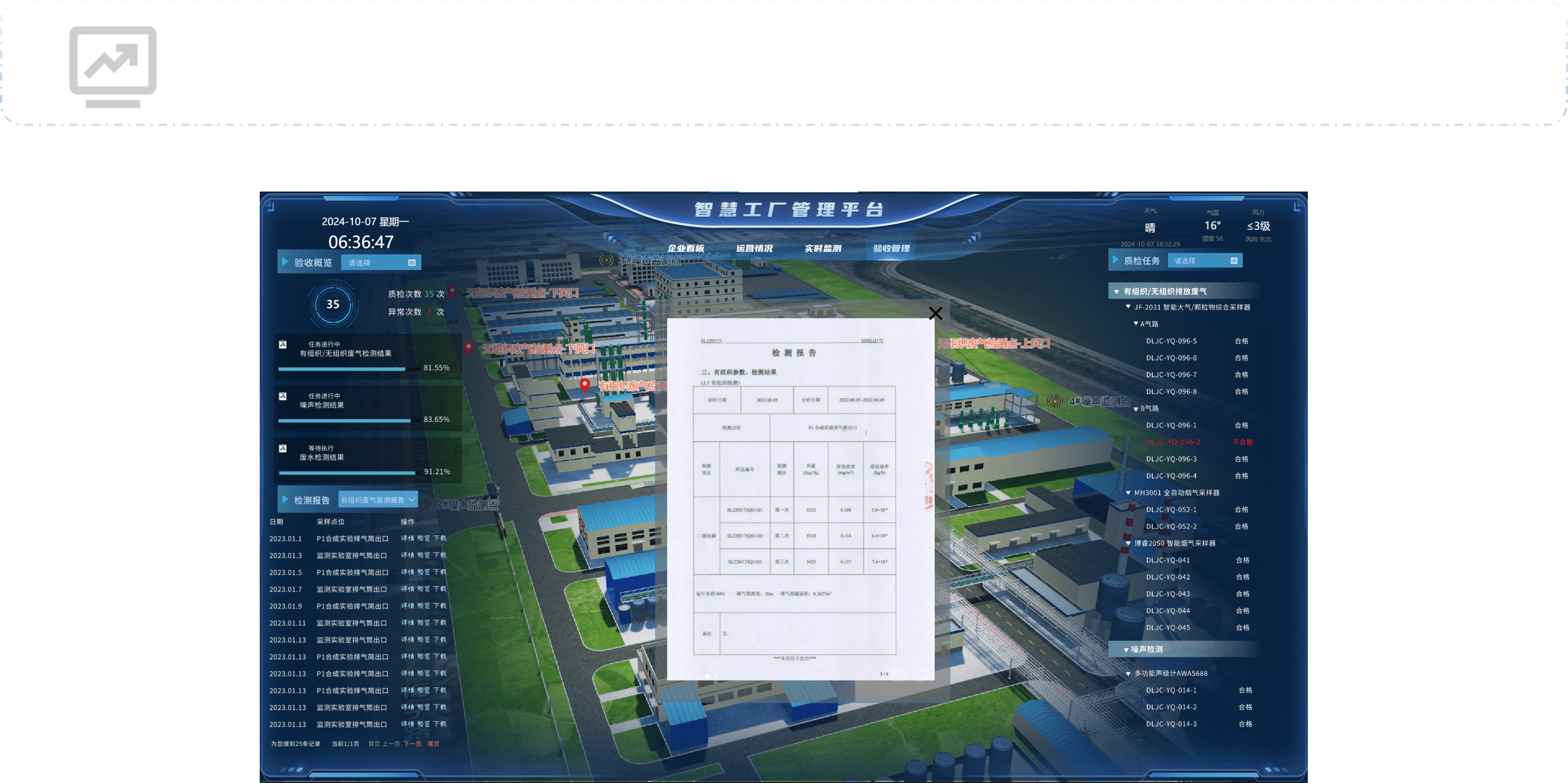Select tree item DLJC-YQ-014-2

(x=1171, y=707)
